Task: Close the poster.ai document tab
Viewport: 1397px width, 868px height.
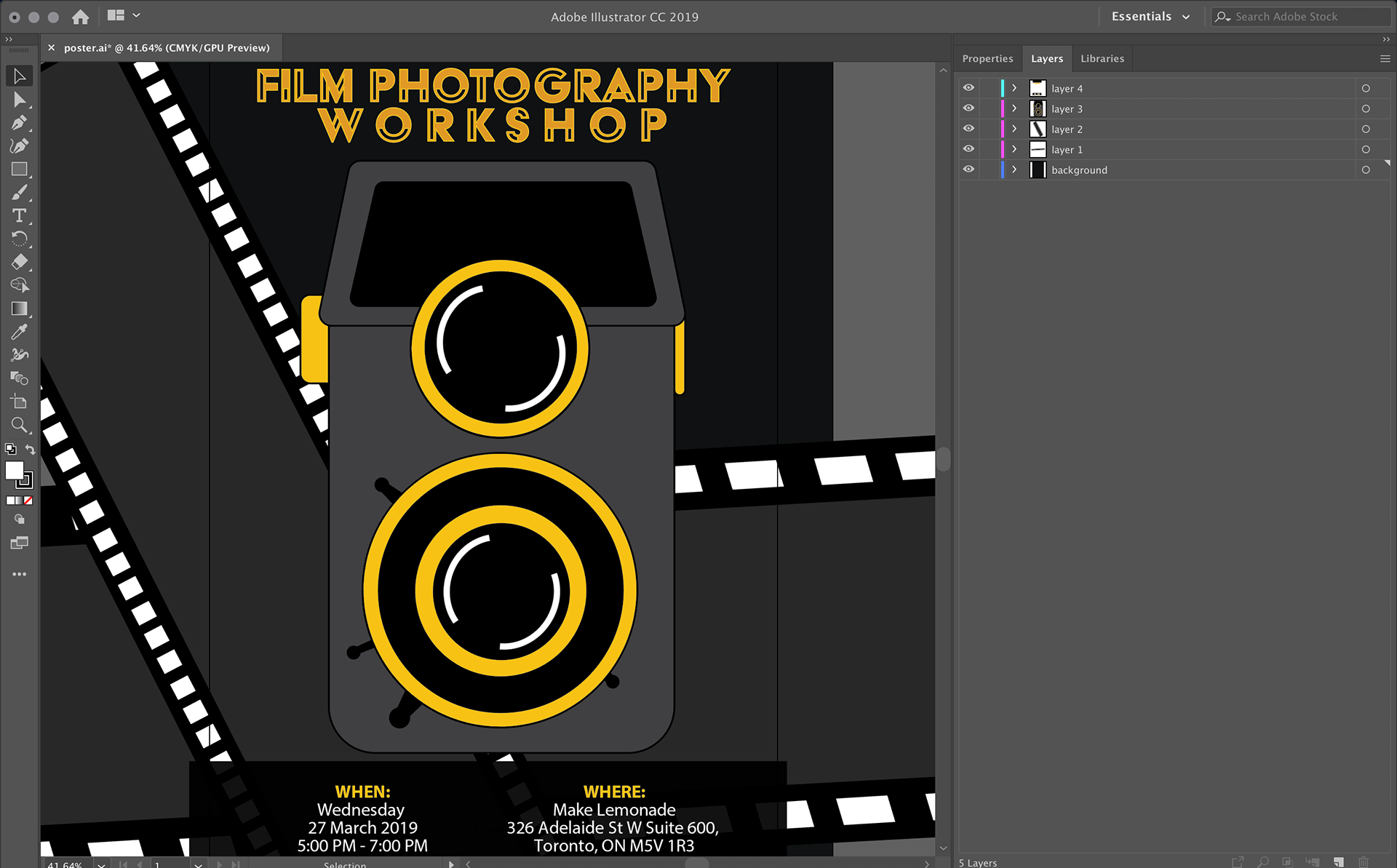Action: coord(52,48)
